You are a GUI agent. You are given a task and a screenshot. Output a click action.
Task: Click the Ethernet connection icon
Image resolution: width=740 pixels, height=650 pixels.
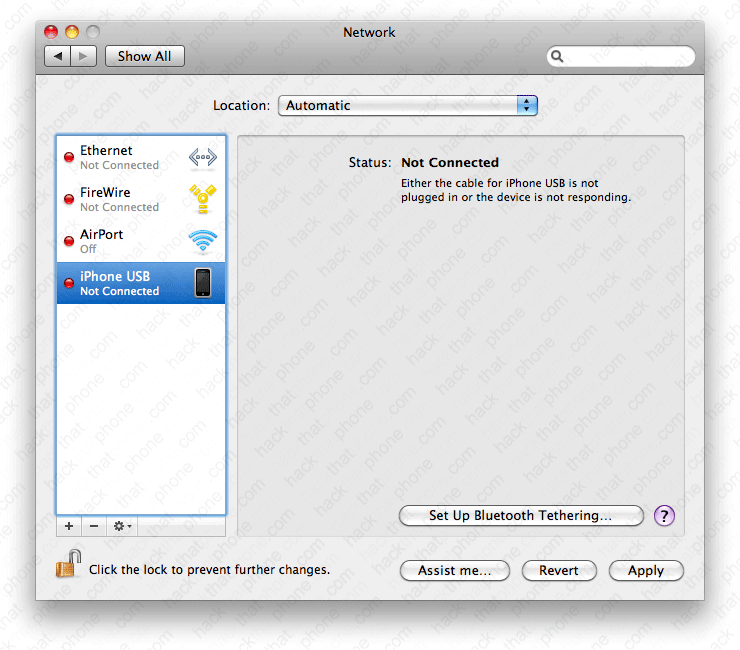point(202,158)
